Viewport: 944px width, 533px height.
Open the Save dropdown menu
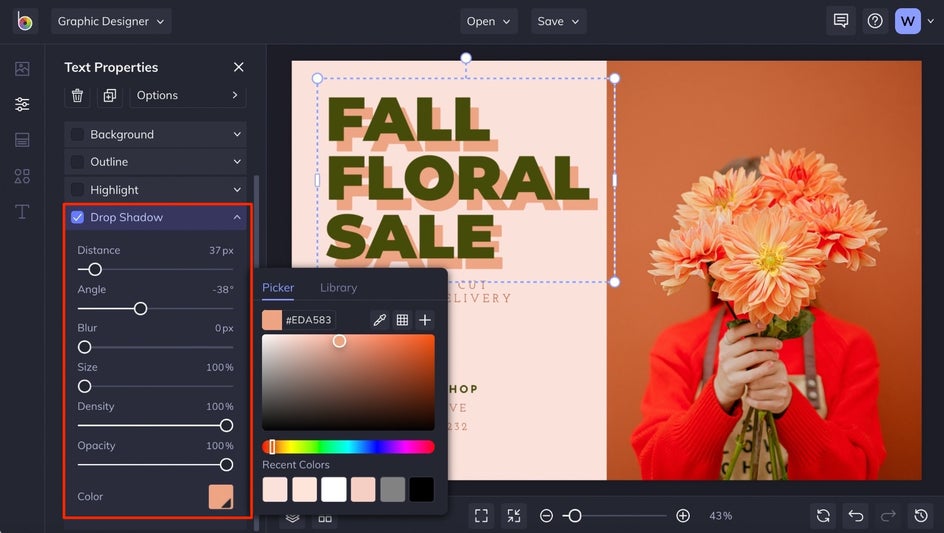pos(558,21)
